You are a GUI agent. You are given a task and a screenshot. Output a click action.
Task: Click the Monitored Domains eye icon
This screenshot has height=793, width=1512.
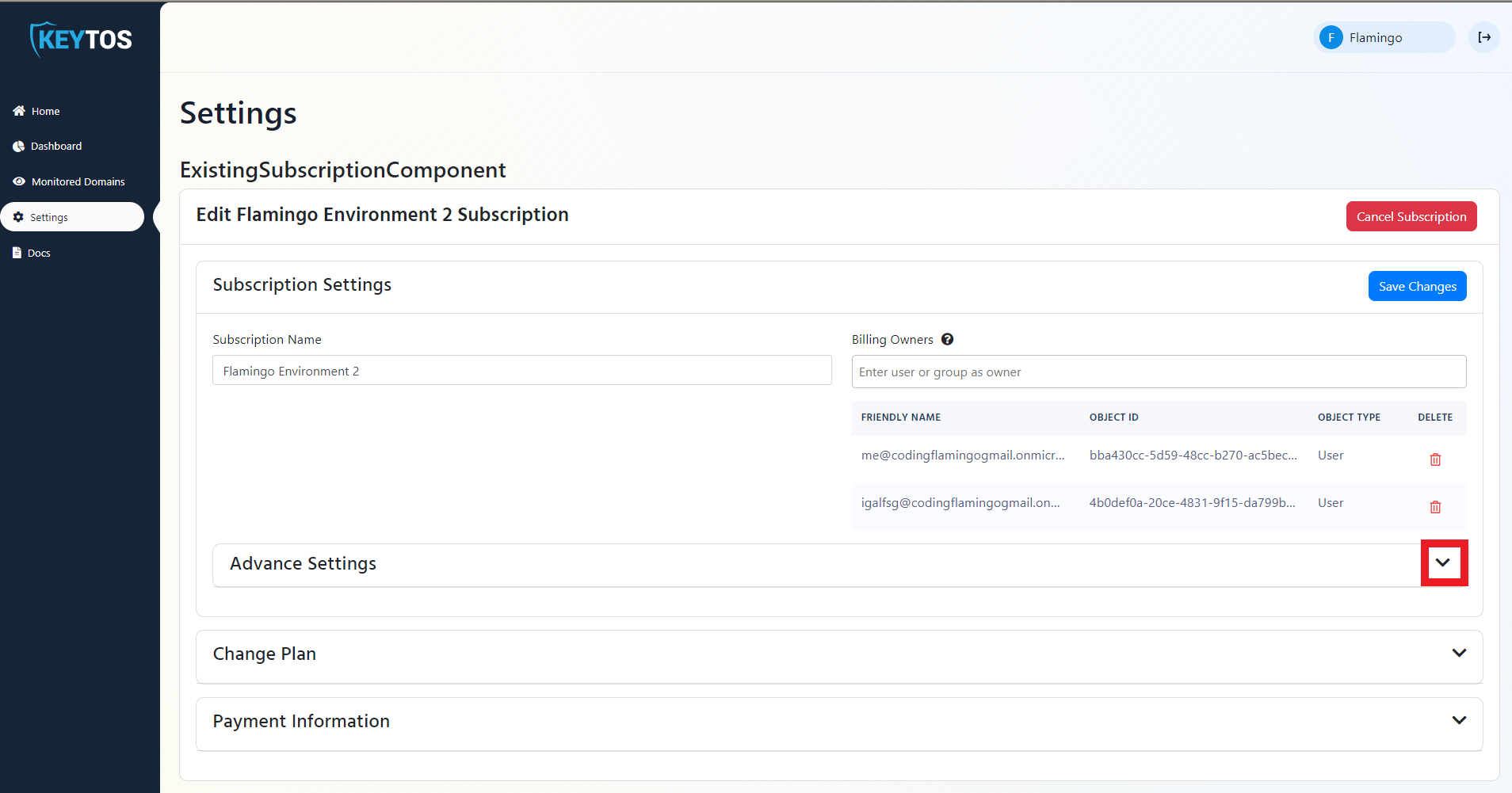(19, 181)
